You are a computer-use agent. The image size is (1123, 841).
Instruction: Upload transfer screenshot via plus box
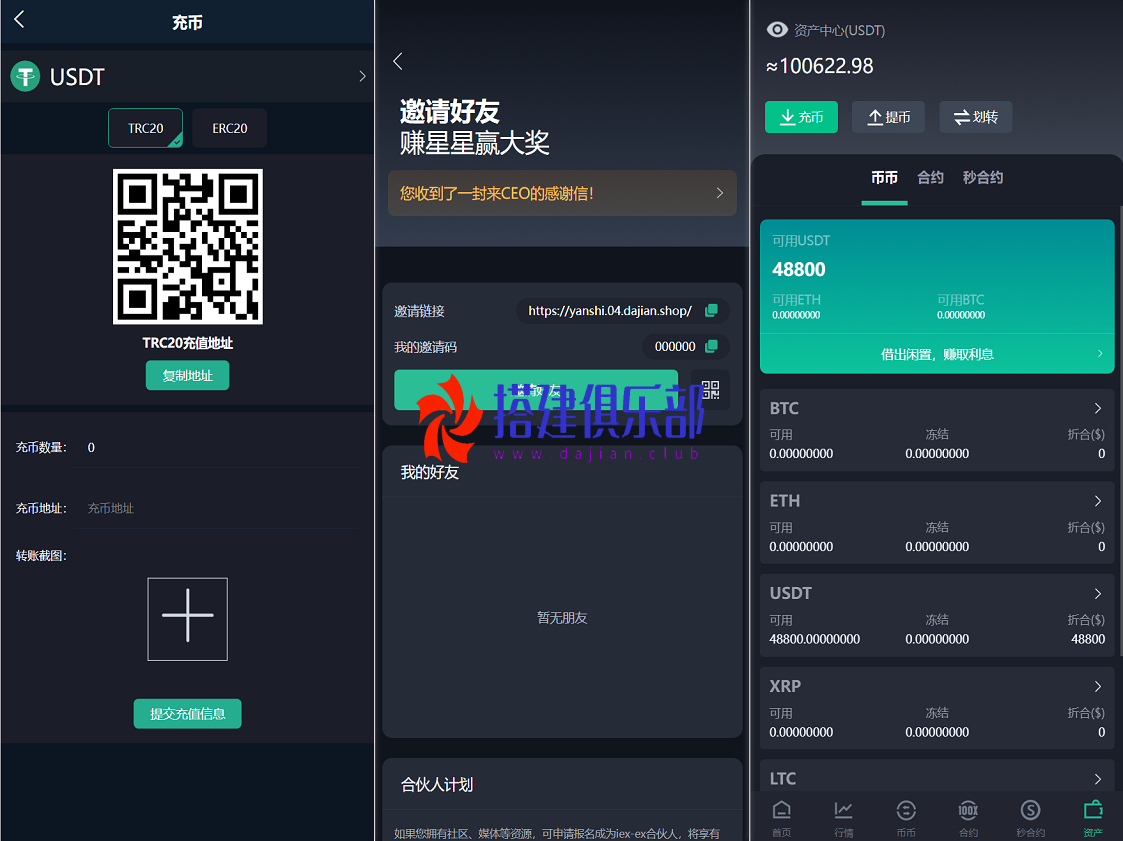tap(188, 619)
